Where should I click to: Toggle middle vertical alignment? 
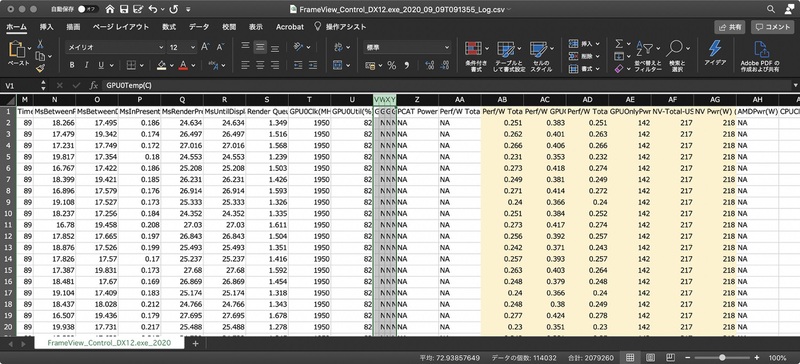pos(260,47)
